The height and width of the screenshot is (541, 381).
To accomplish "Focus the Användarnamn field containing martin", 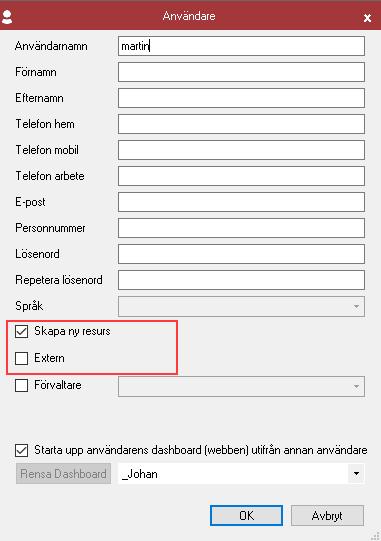I will point(241,46).
